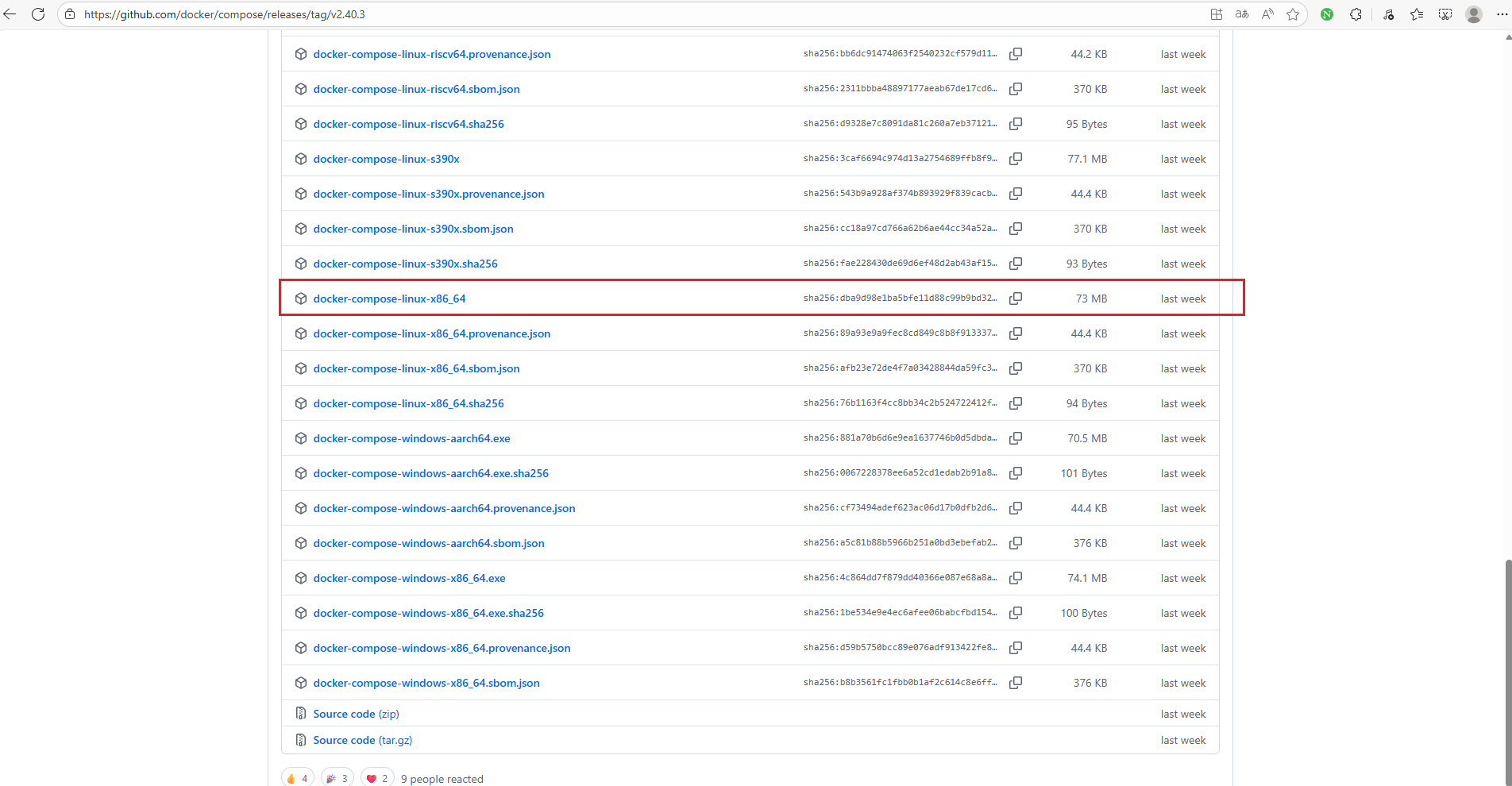Copy sha256 for docker-compose-linux-x86_64.provenance.json
The image size is (1512, 786).
[1016, 333]
